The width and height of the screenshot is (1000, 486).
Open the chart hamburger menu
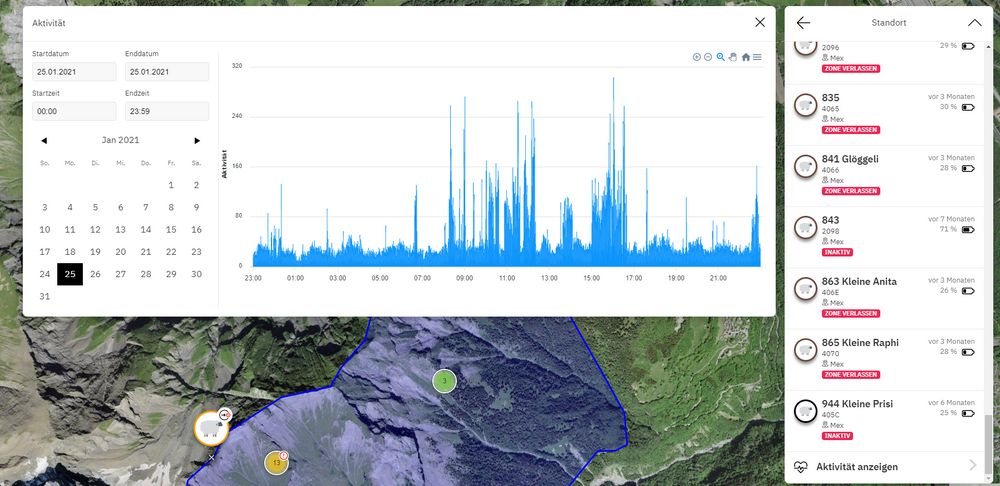tap(757, 57)
